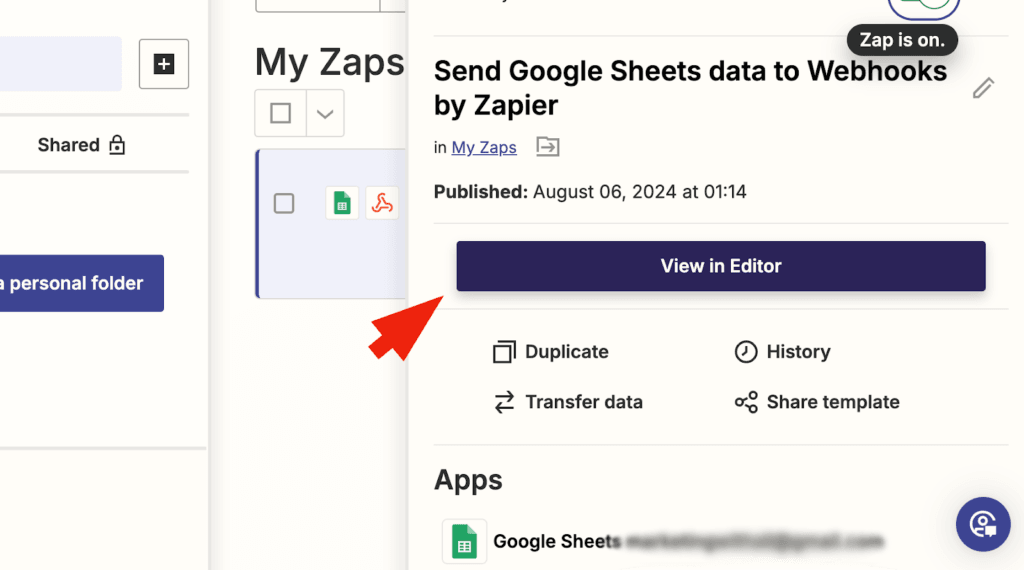Image resolution: width=1024 pixels, height=570 pixels.
Task: Tick the select-all checkbox under My Zaps
Action: point(281,113)
